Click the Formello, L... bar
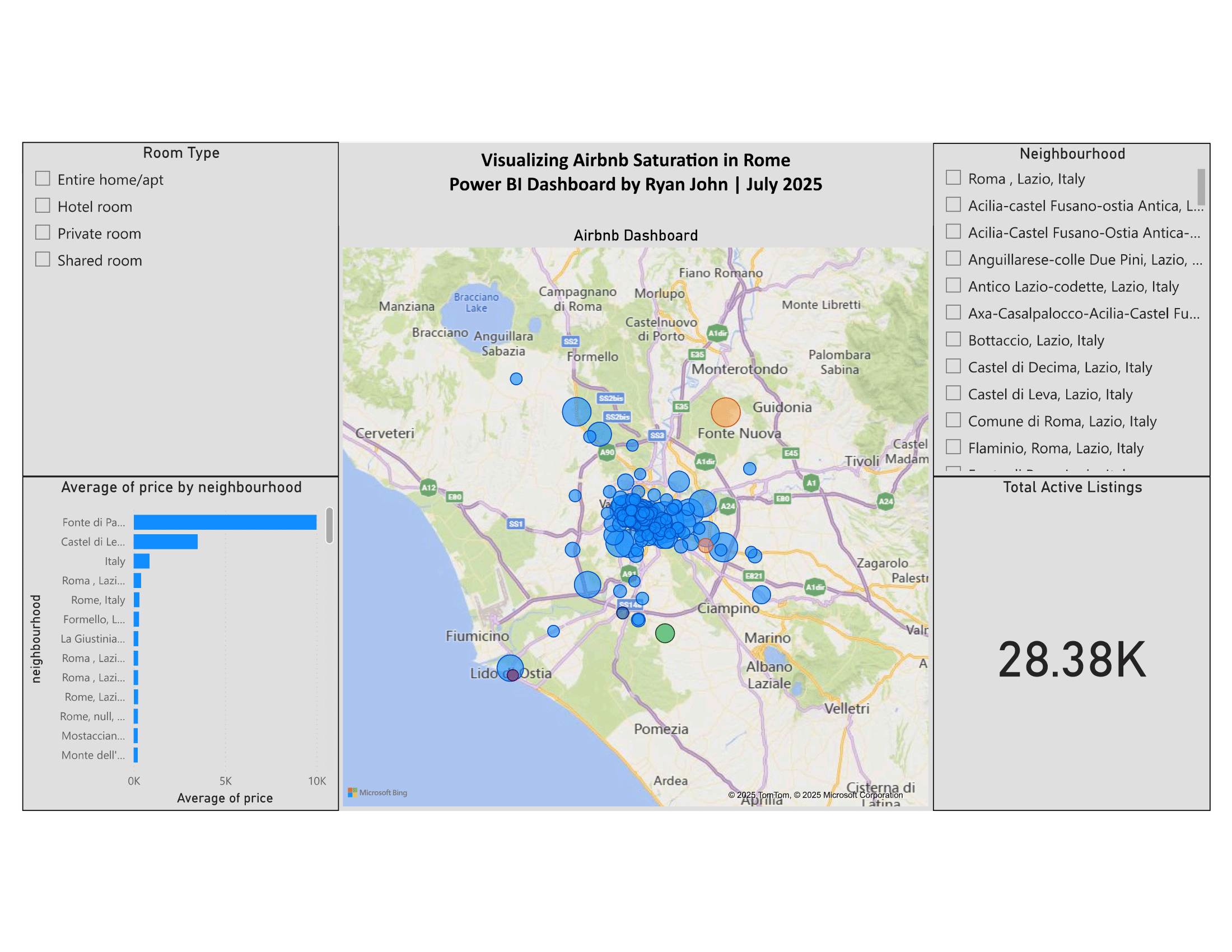 (x=137, y=619)
